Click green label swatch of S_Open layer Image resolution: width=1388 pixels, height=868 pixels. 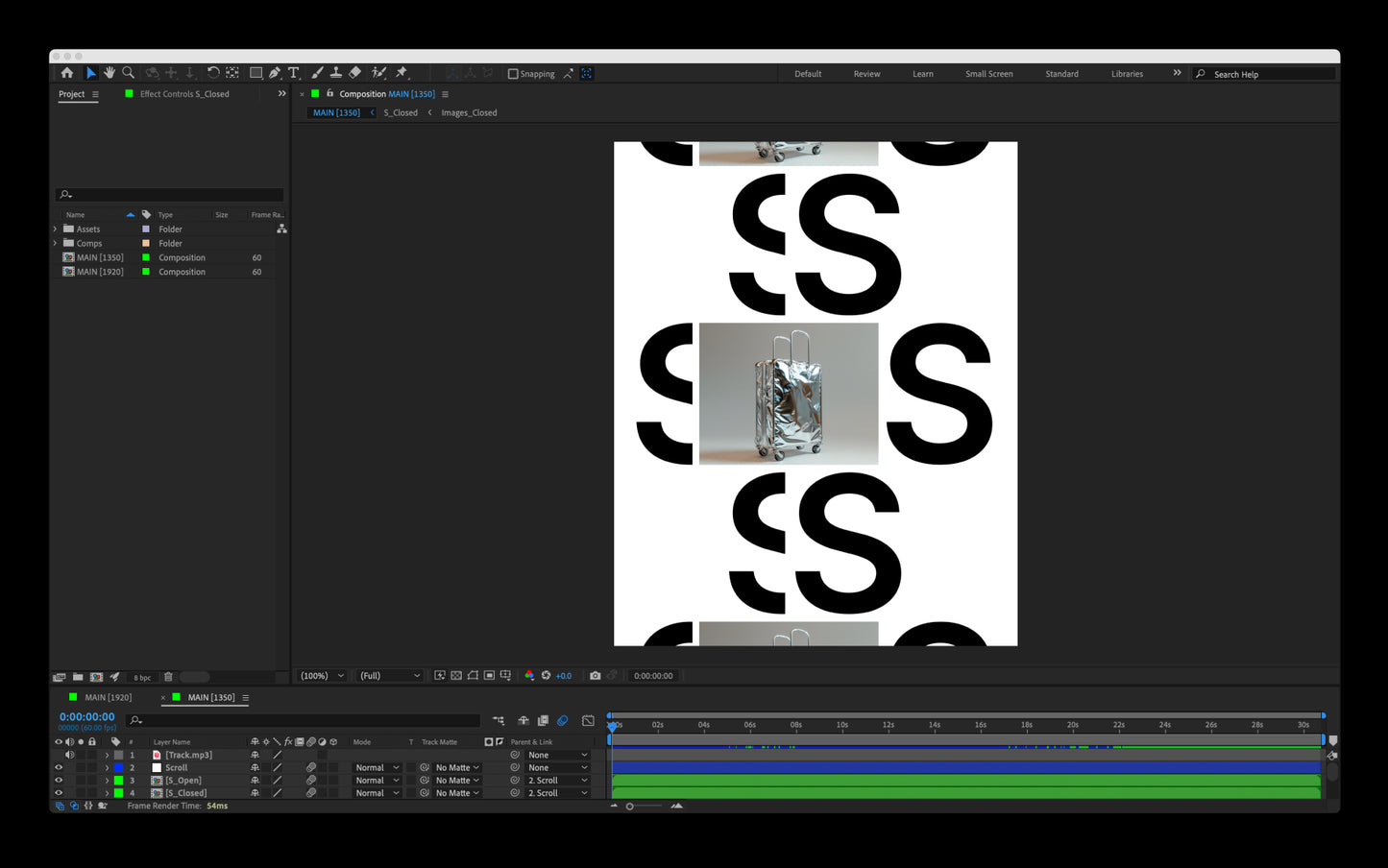click(x=118, y=780)
